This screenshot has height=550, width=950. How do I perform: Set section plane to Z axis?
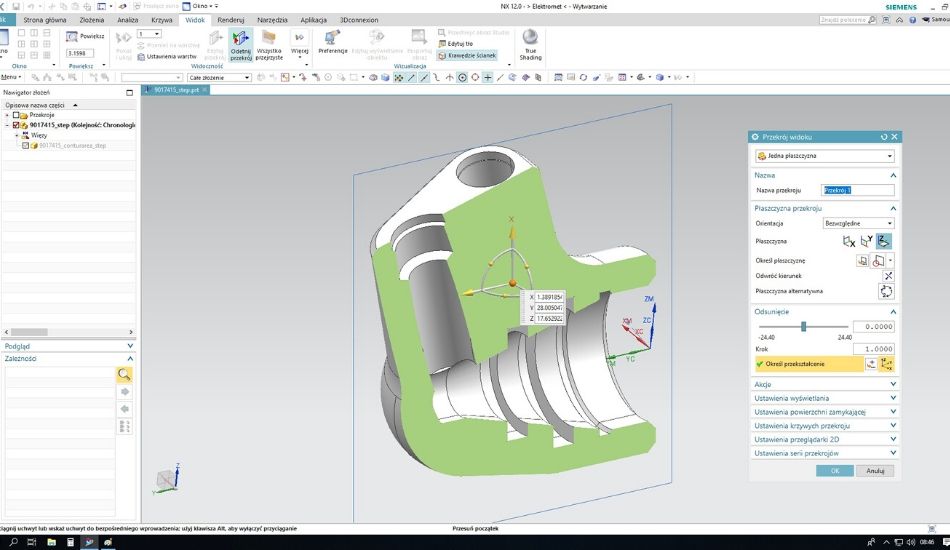pyautogui.click(x=884, y=241)
